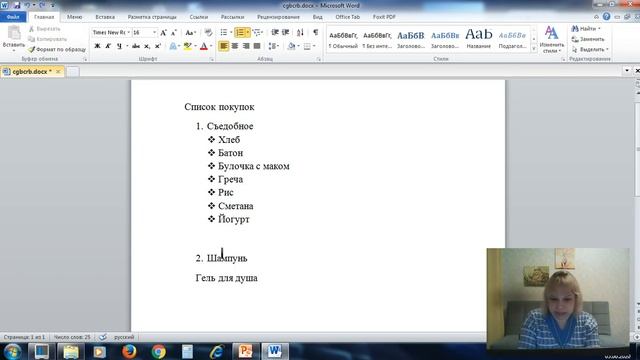Image resolution: width=640 pixels, height=360 pixels.
Task: Click Формат по образцу
Action: pyautogui.click(x=57, y=49)
